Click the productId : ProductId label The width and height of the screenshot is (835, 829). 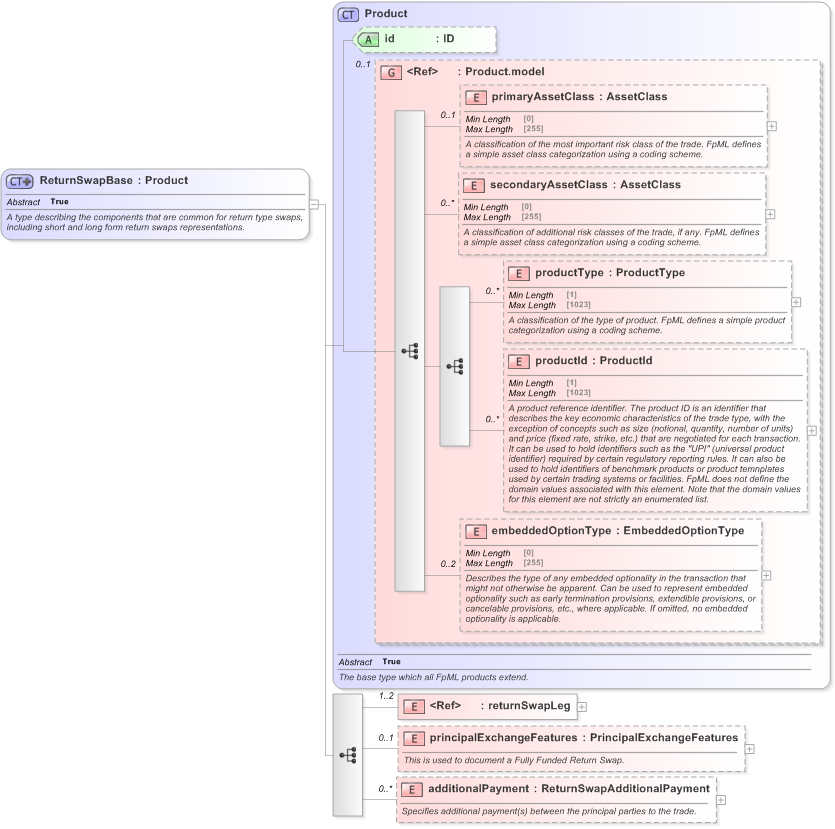(x=593, y=360)
